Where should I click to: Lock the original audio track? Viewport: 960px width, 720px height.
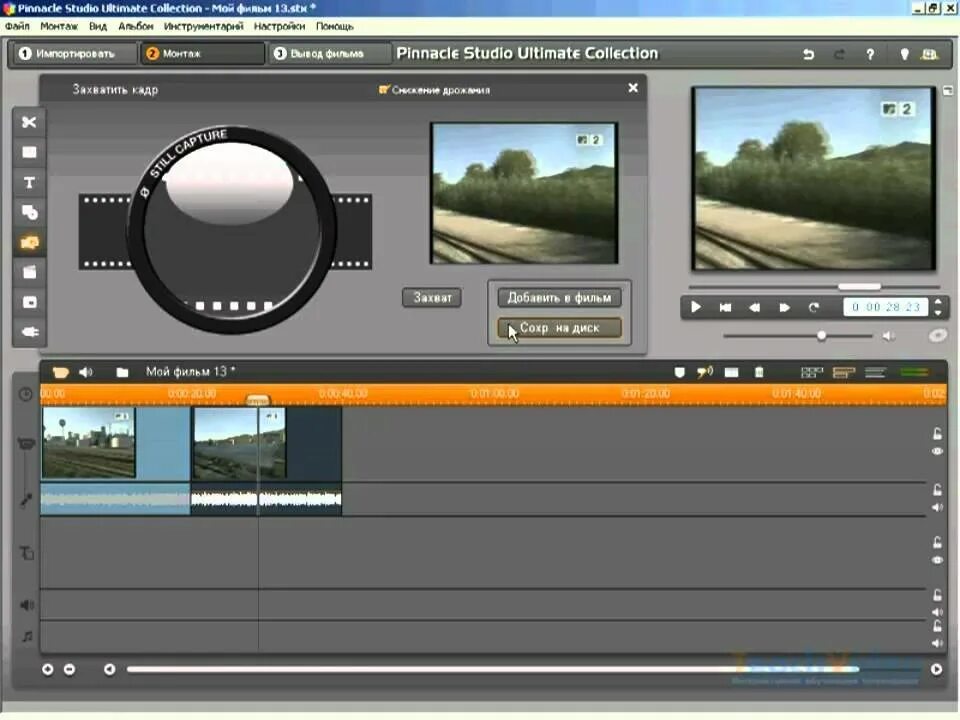pos(937,489)
